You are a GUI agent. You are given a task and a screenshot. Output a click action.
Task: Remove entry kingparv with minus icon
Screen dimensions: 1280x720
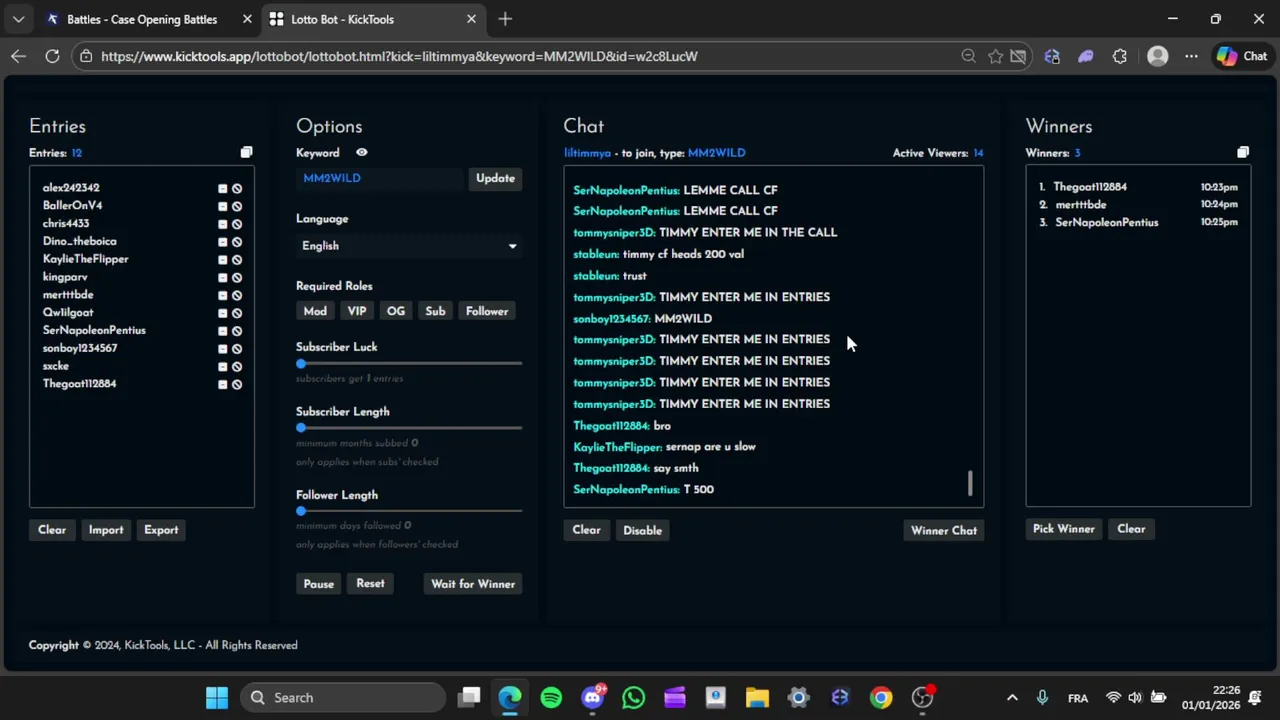click(223, 277)
